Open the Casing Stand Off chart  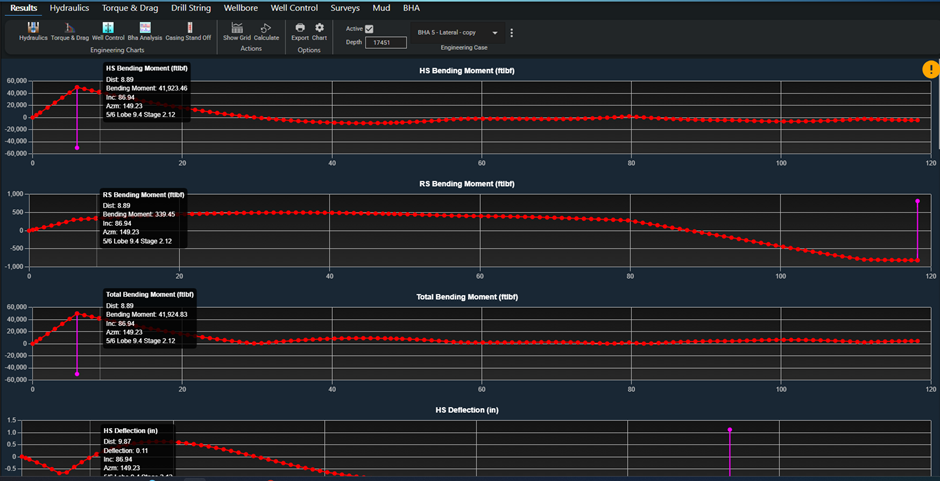coord(188,28)
